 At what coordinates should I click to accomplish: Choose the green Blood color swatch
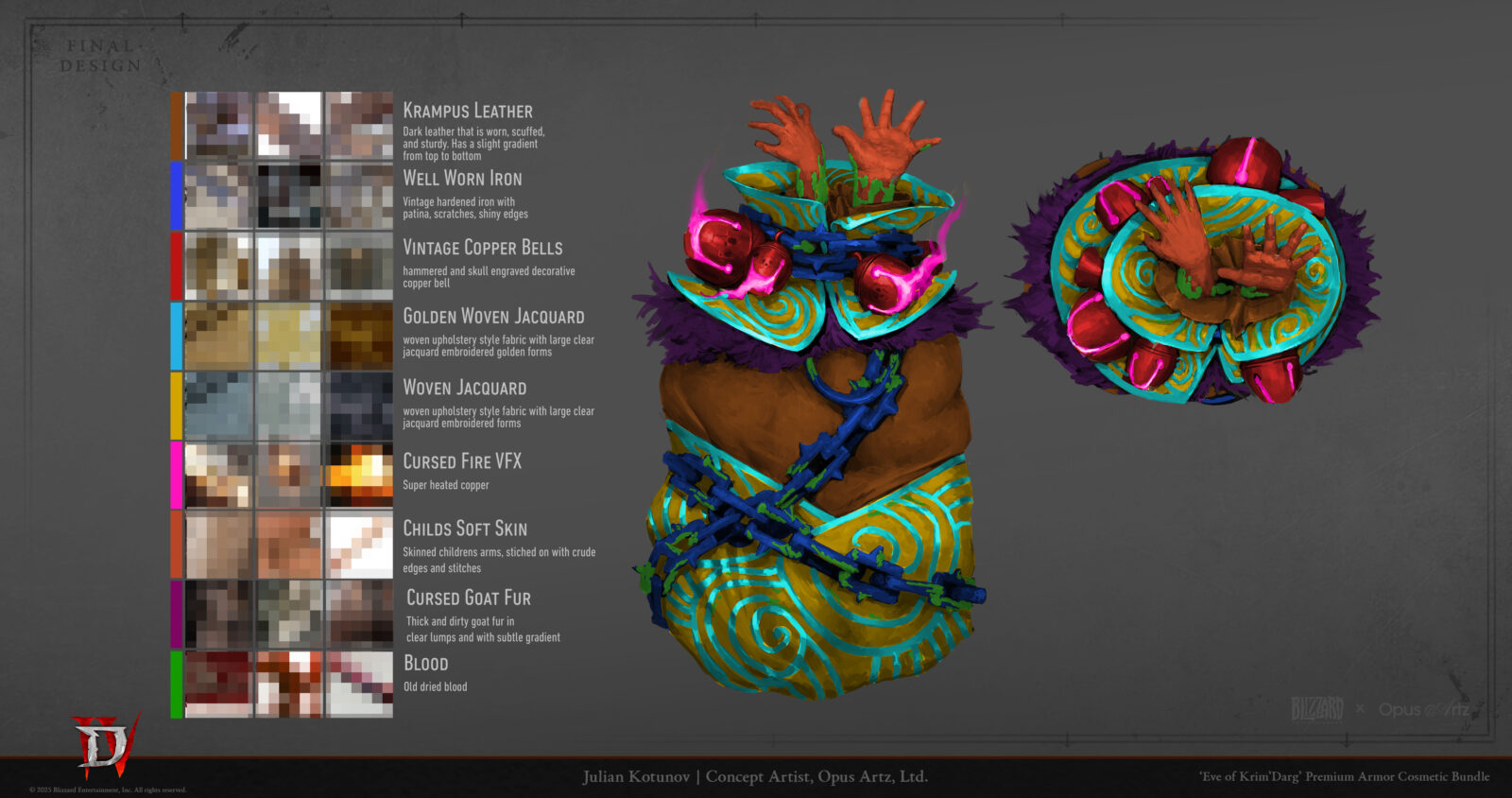point(177,684)
